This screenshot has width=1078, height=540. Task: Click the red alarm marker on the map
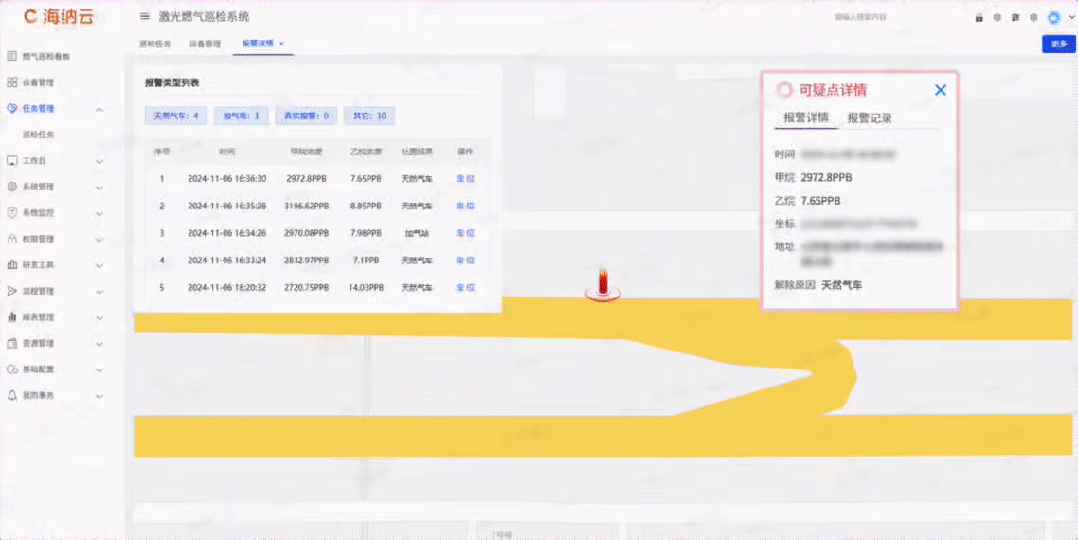coord(603,283)
